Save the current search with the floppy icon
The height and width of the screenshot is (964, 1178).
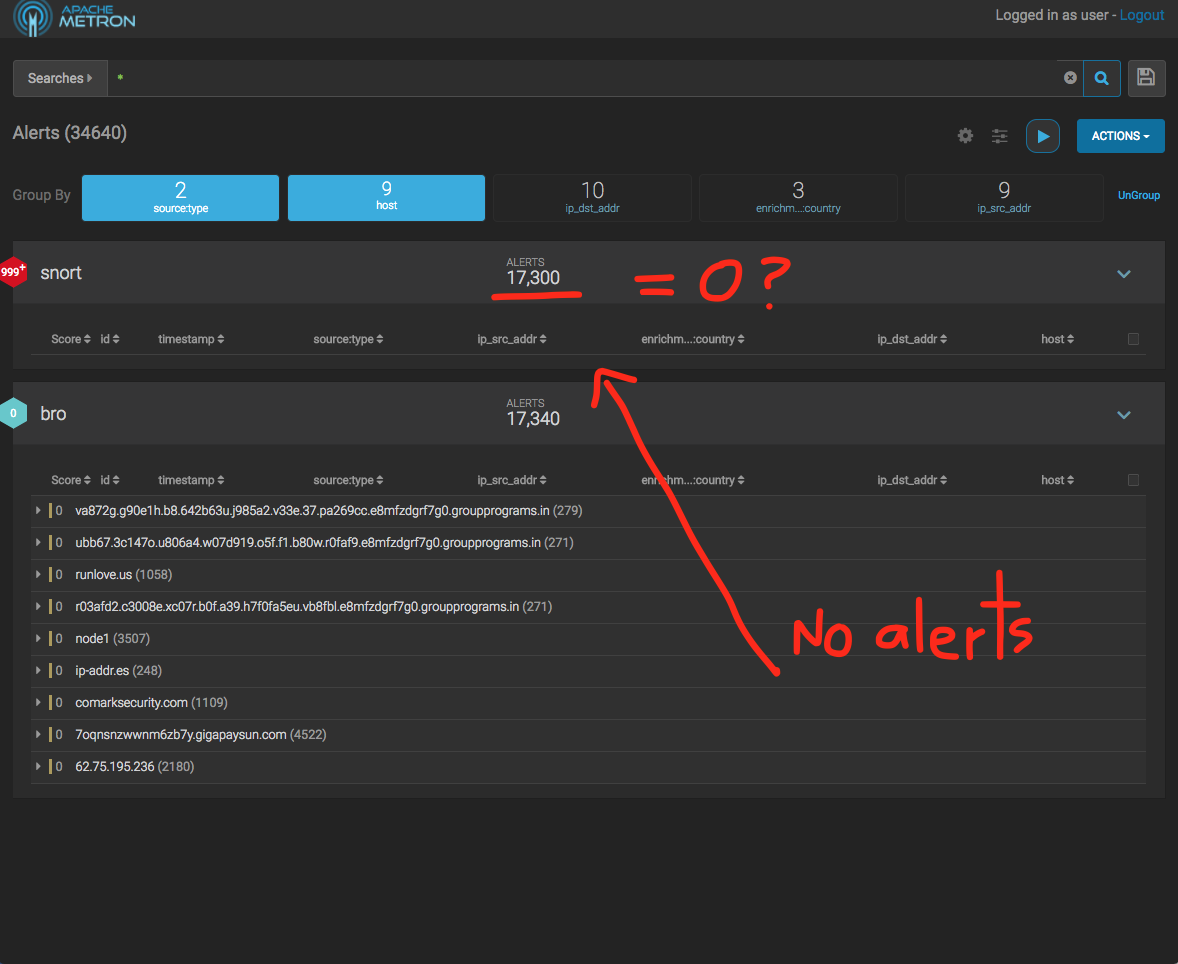(x=1146, y=77)
